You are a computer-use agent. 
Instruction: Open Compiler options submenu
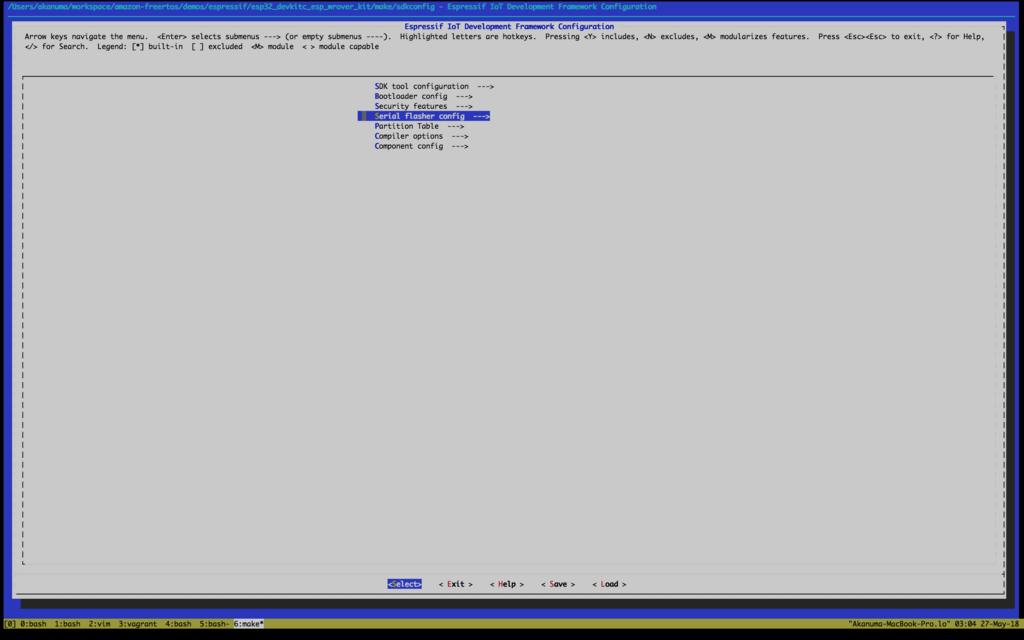(x=421, y=136)
